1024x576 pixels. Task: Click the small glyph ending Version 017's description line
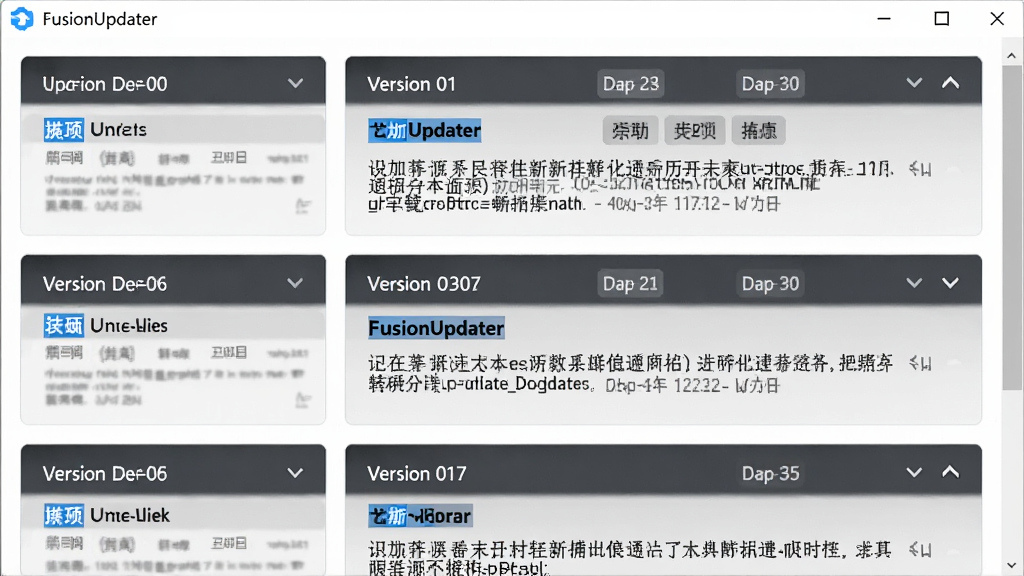click(920, 551)
